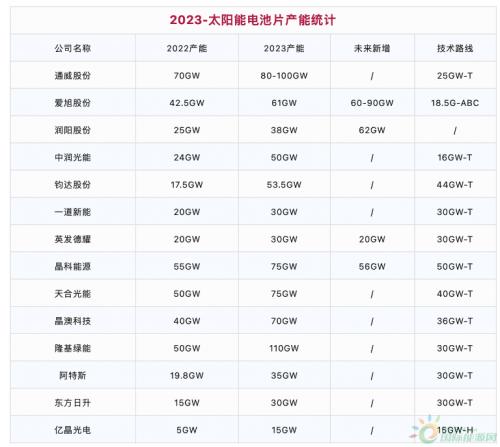The height and width of the screenshot is (447, 500).
Task: Select the 18.5G-ABC technology cell
Action: click(x=455, y=103)
